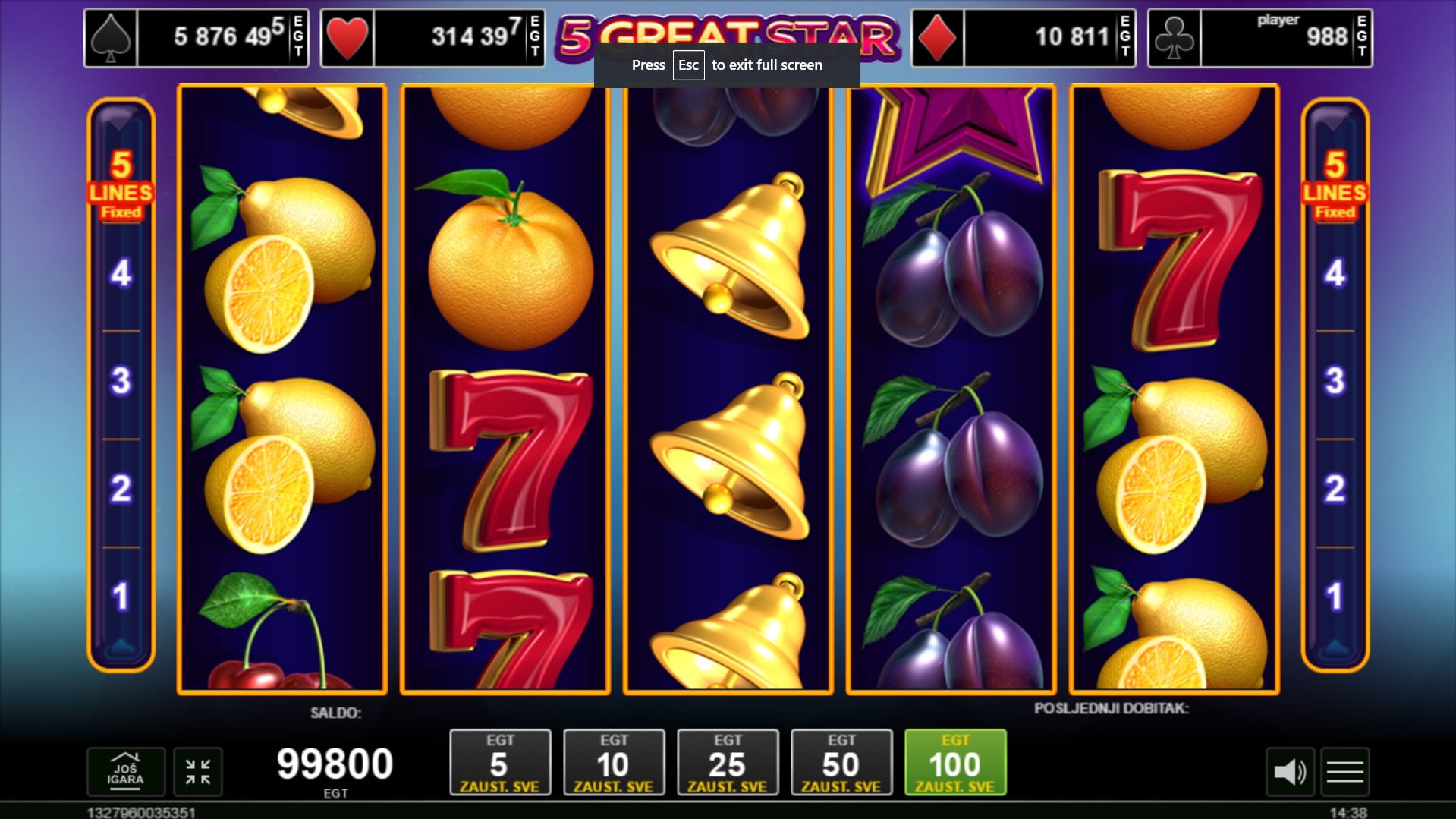Select line 2 on the right line panel
The height and width of the screenshot is (819, 1456).
1335,490
